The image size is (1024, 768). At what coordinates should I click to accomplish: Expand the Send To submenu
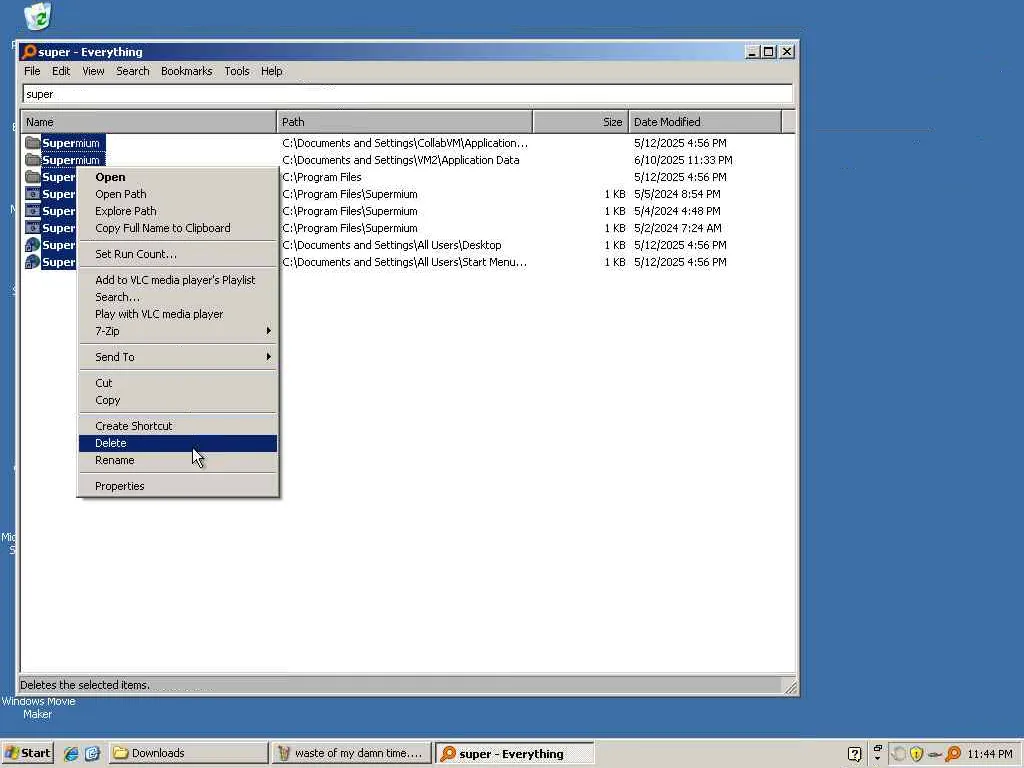pos(178,357)
